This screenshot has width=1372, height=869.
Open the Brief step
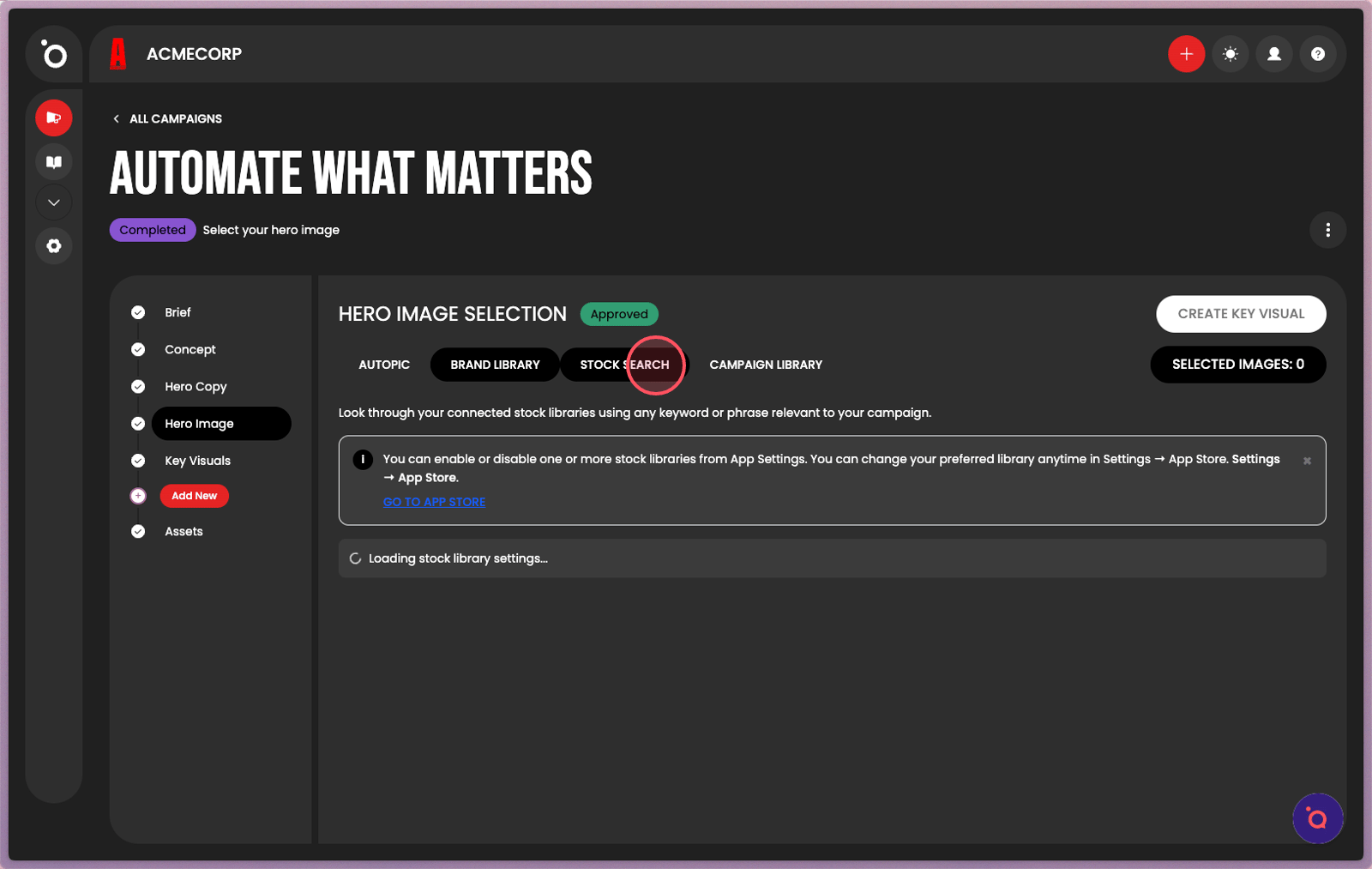[178, 312]
